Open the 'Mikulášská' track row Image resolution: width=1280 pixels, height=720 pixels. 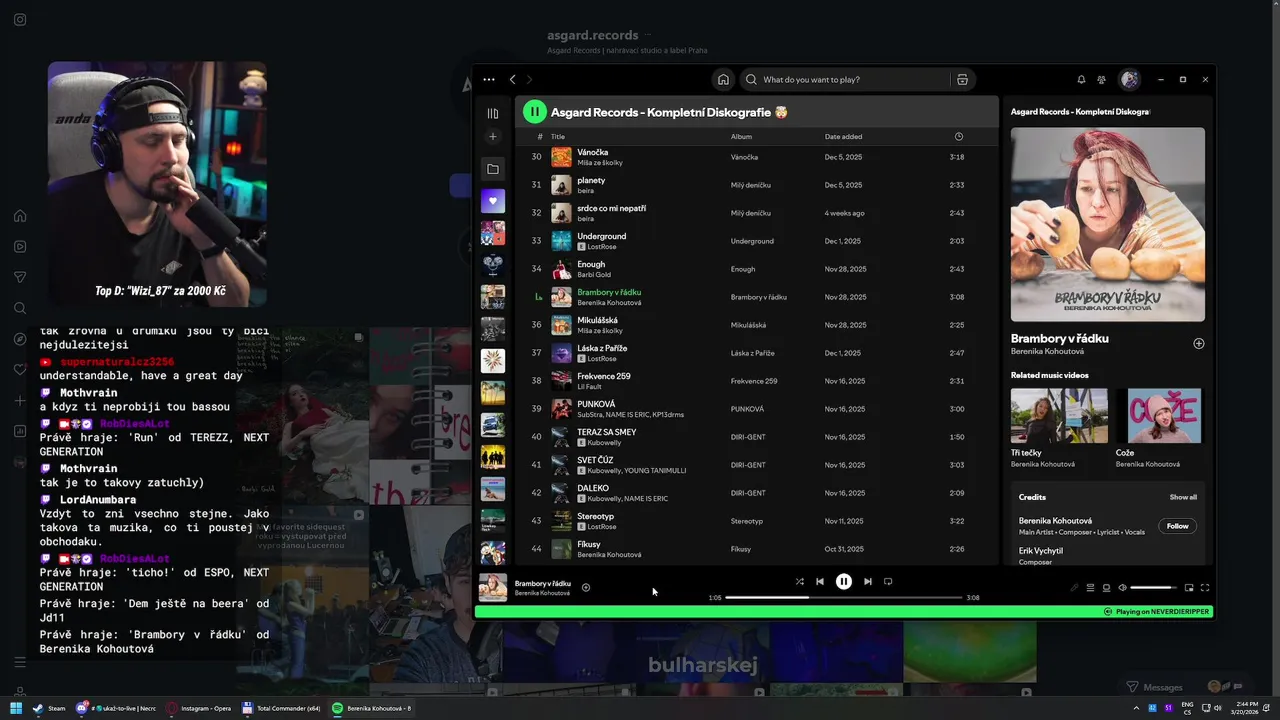(757, 325)
